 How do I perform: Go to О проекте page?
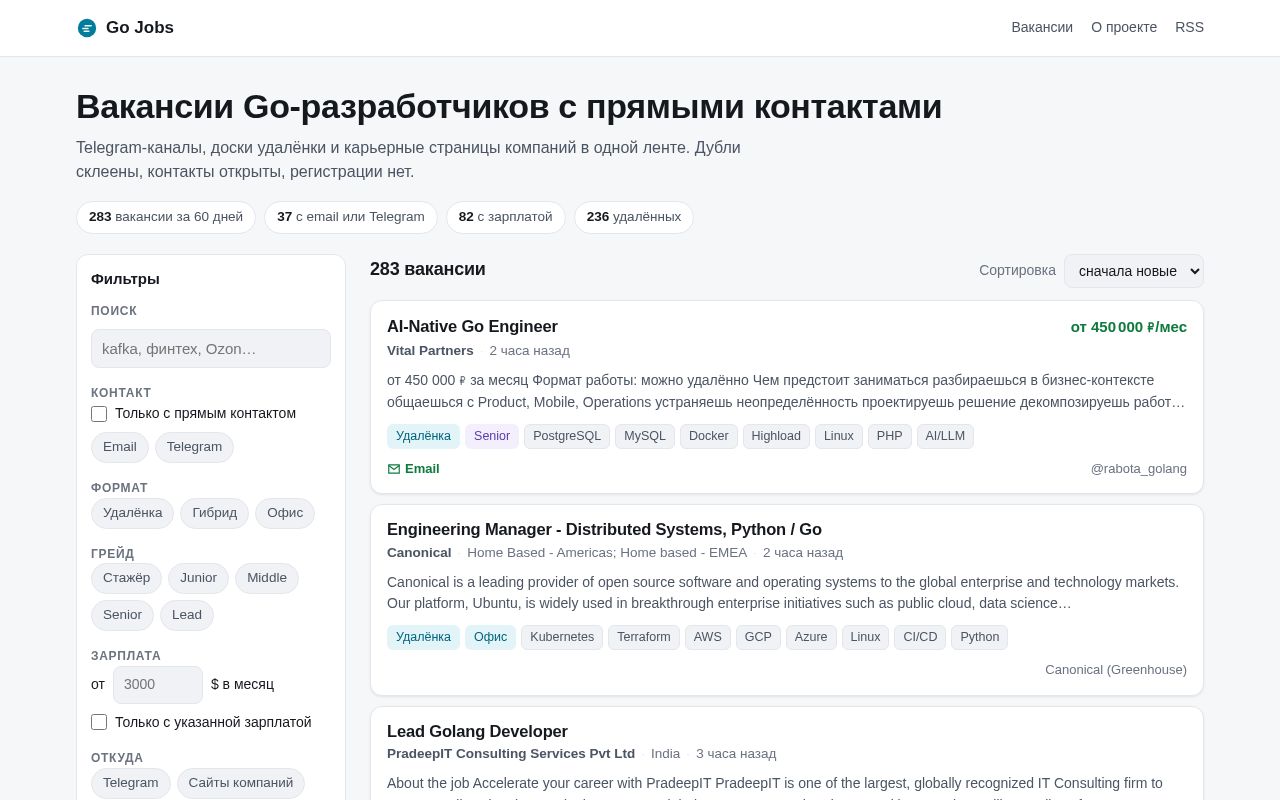point(1124,28)
